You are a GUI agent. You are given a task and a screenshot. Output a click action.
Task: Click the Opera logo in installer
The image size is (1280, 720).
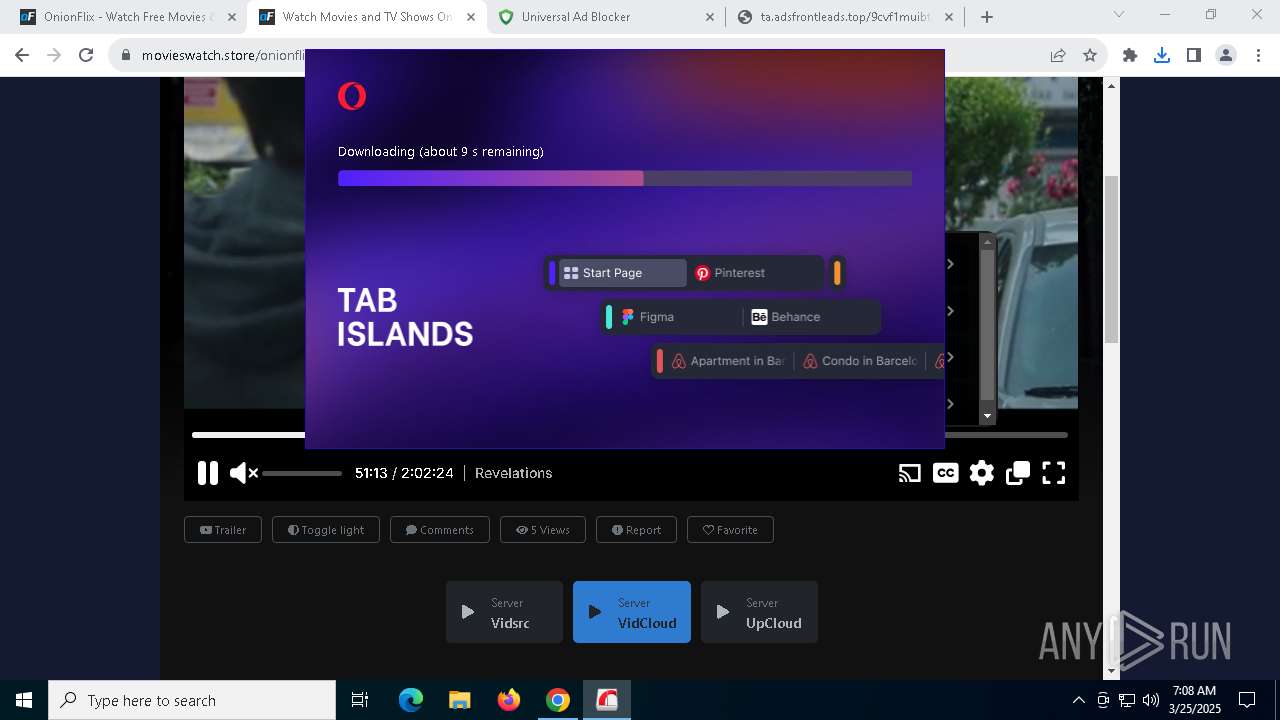[352, 96]
